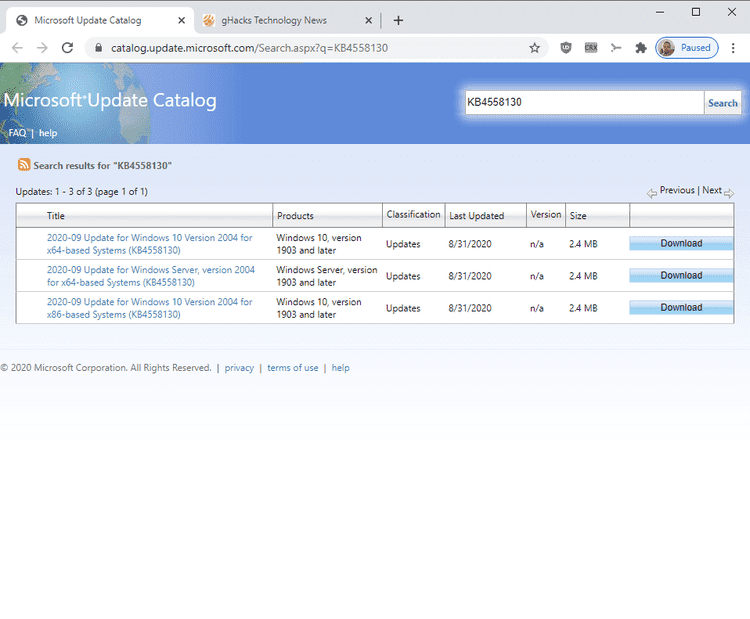Close the gHacks Technology News tab
This screenshot has width=750, height=619.
[368, 21]
